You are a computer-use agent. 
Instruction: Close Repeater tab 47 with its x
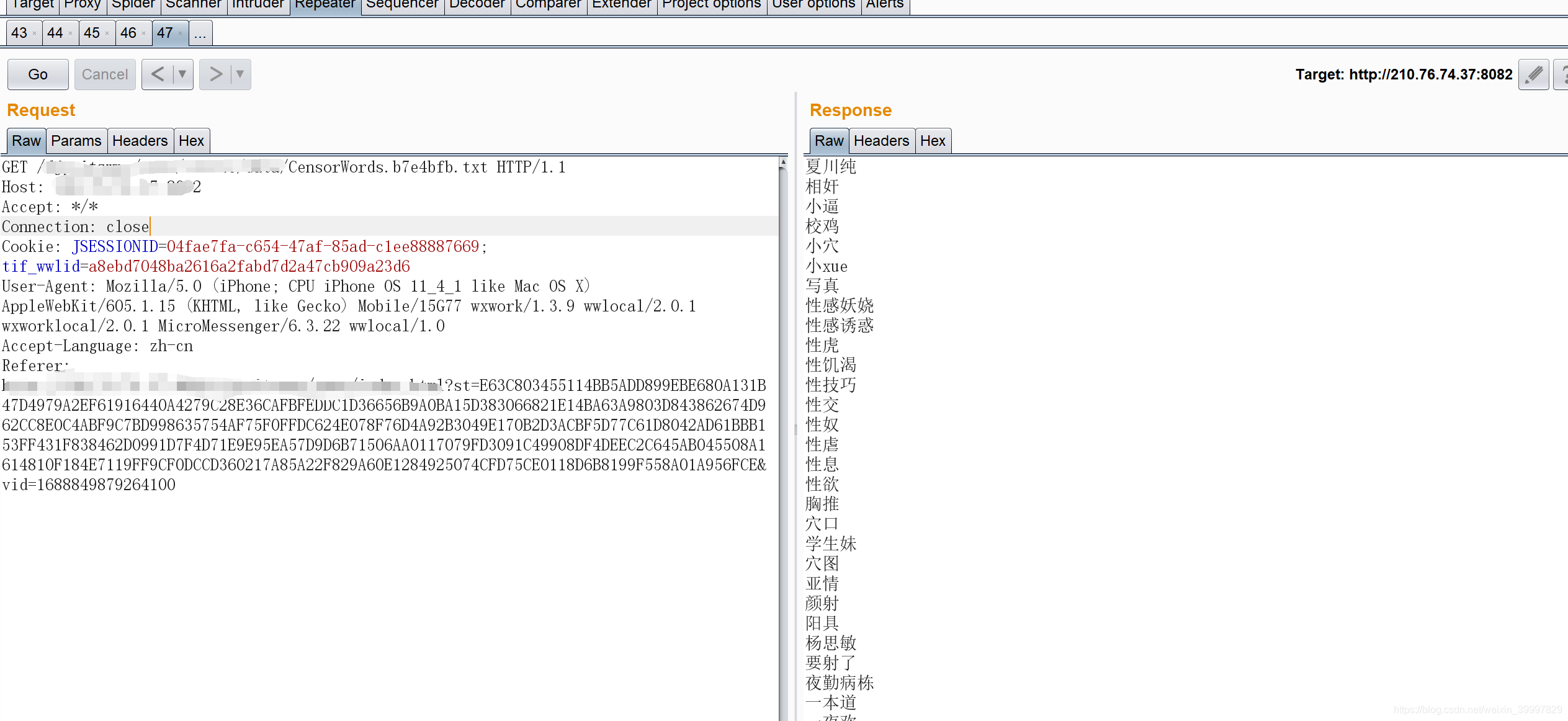(x=181, y=34)
